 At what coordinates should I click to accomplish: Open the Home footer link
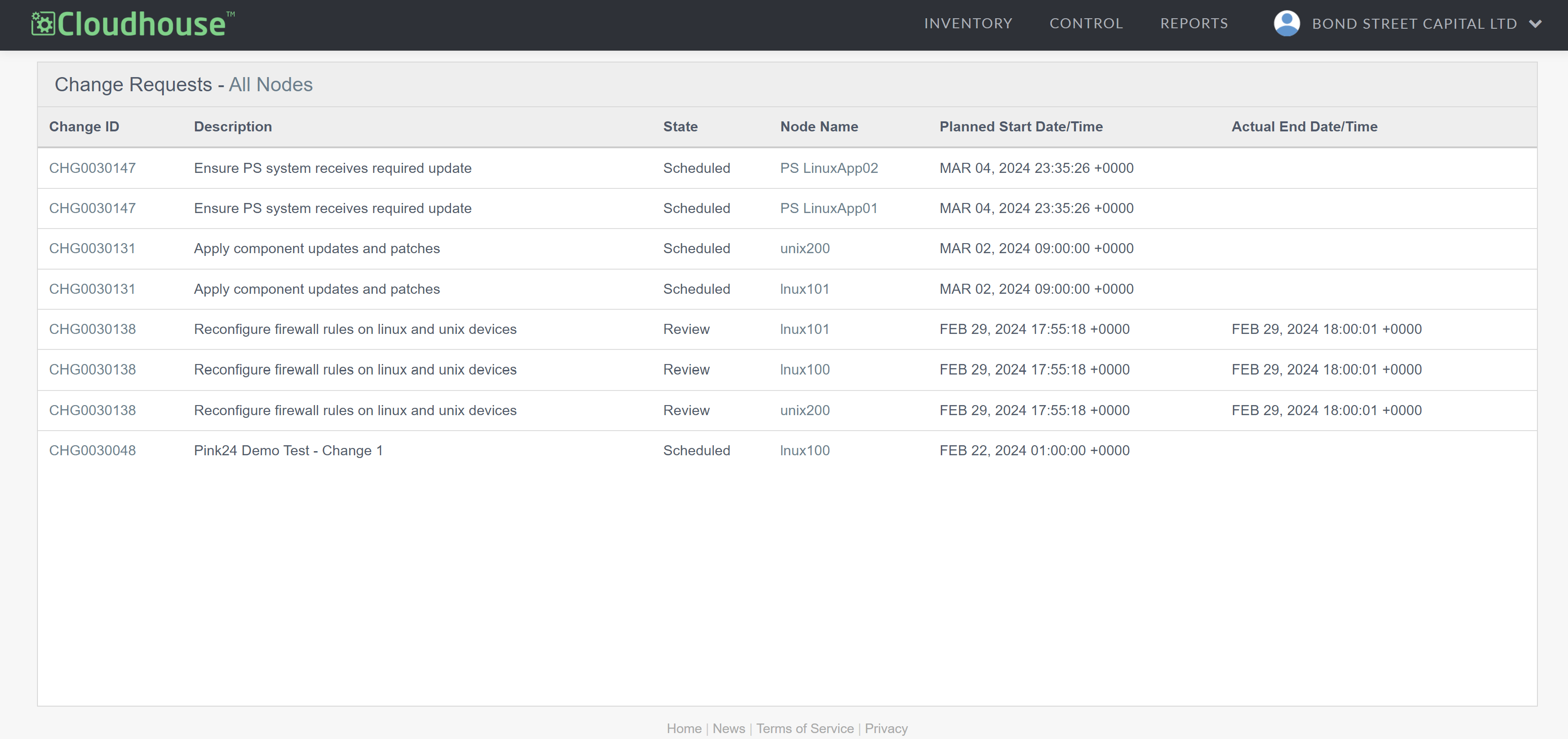tap(683, 728)
